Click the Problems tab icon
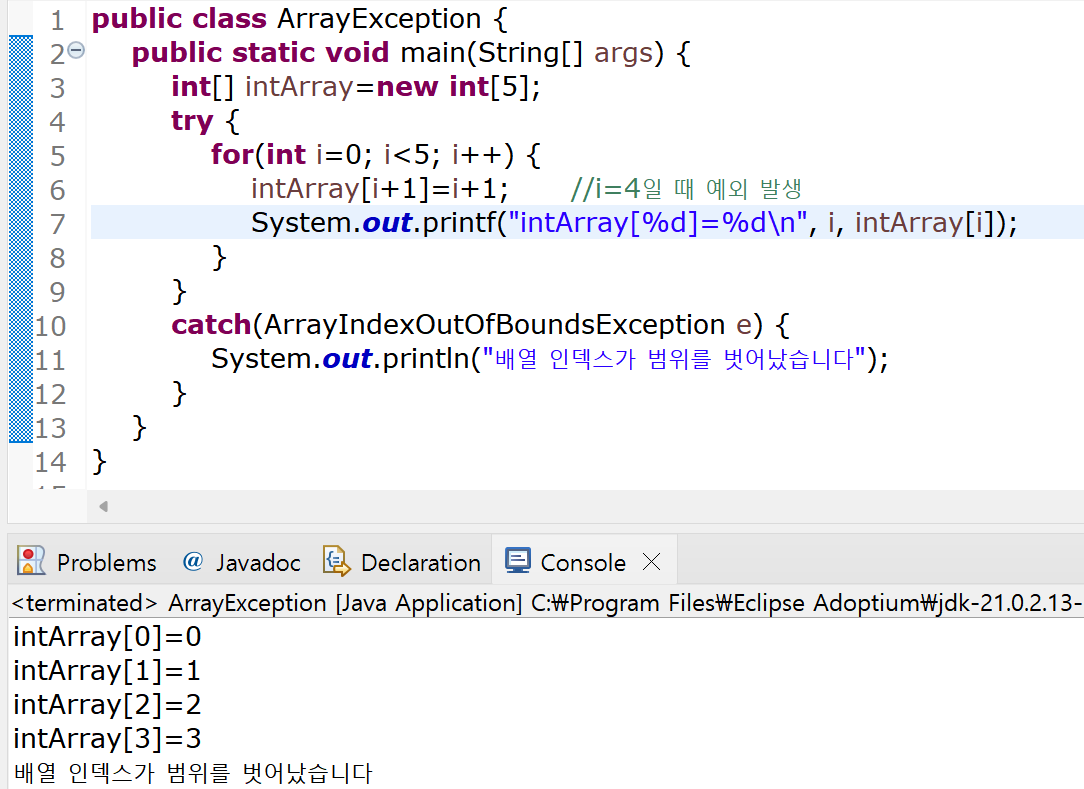 [x=31, y=561]
